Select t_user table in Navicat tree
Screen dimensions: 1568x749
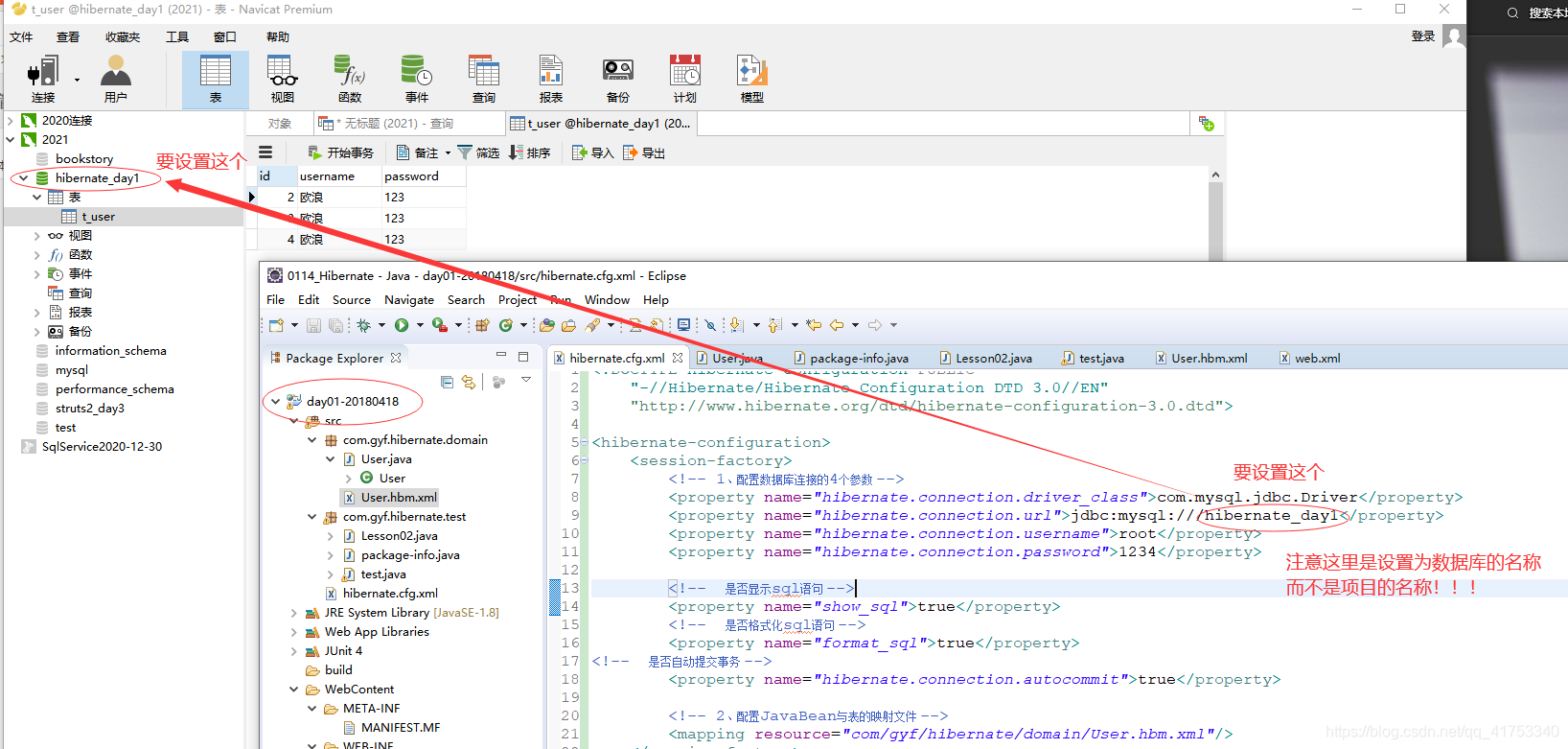click(x=98, y=217)
